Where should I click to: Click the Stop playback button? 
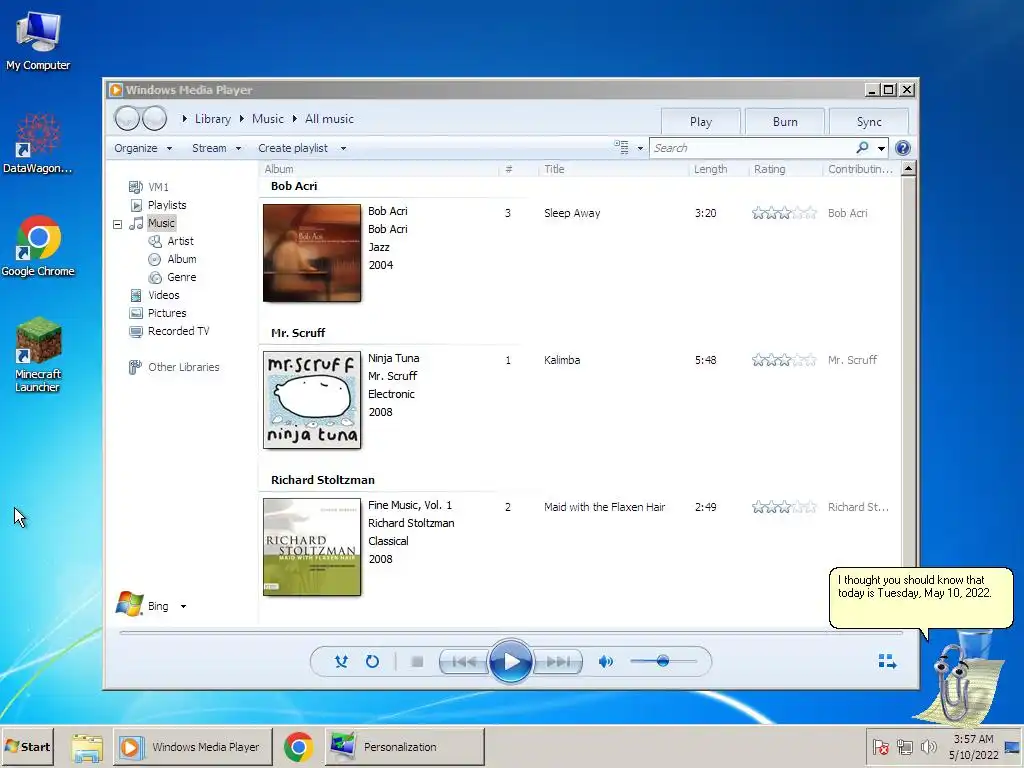417,662
